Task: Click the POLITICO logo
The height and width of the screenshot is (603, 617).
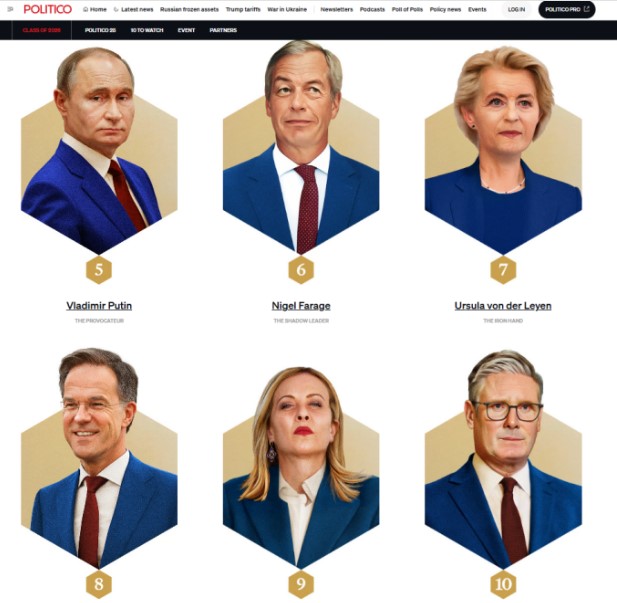Action: pyautogui.click(x=48, y=9)
